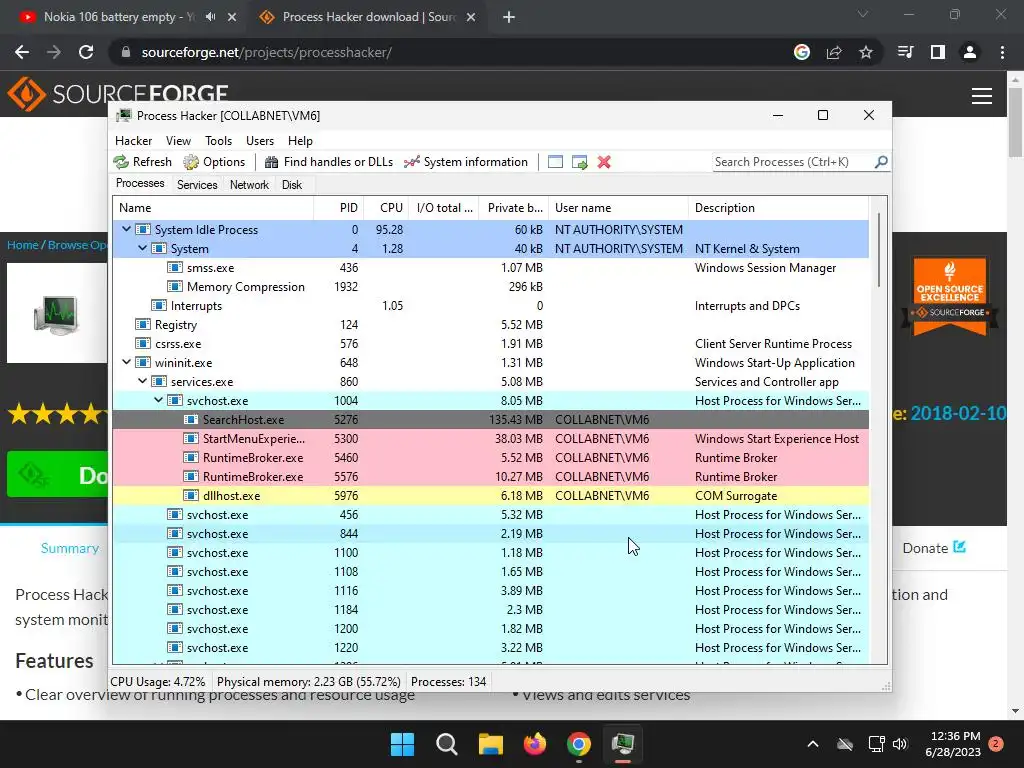Open the taskbar clock and date
The height and width of the screenshot is (768, 1024).
tap(953, 744)
